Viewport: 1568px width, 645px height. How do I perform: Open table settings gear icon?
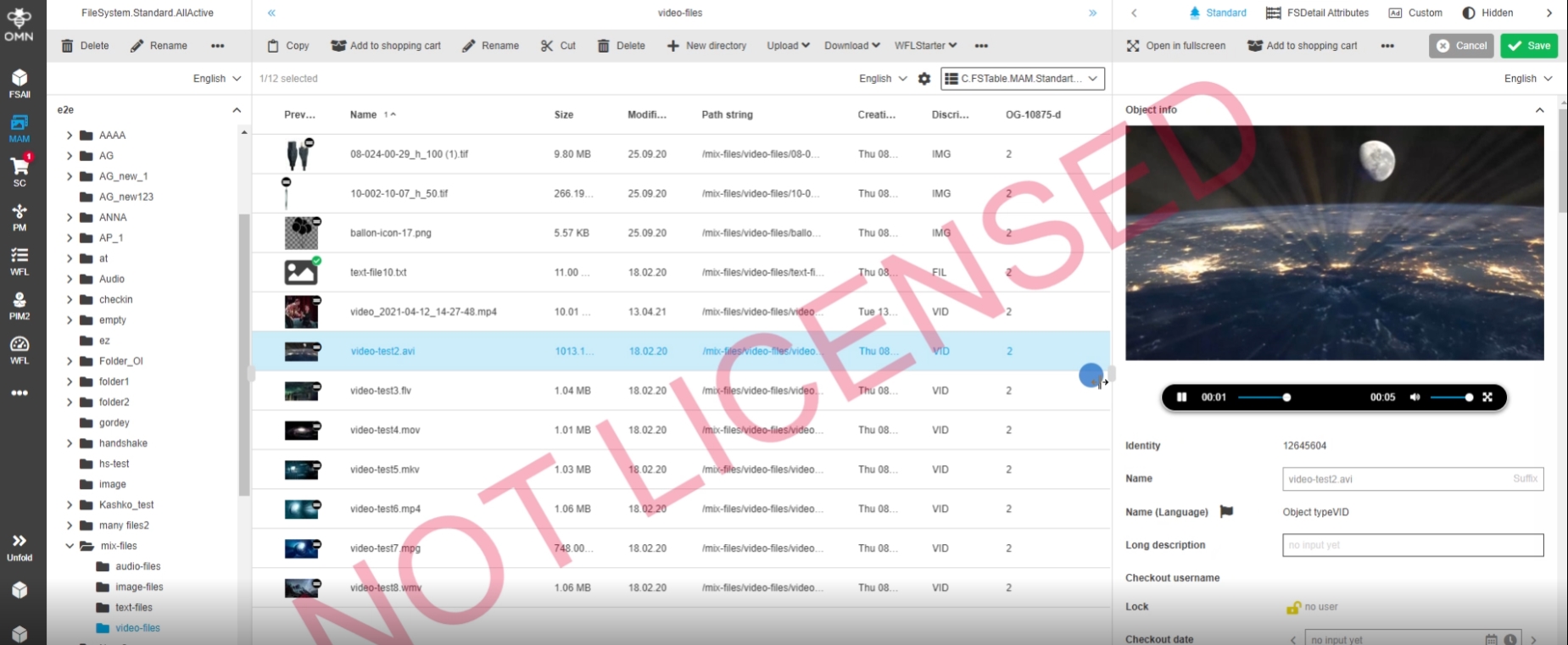(x=924, y=79)
